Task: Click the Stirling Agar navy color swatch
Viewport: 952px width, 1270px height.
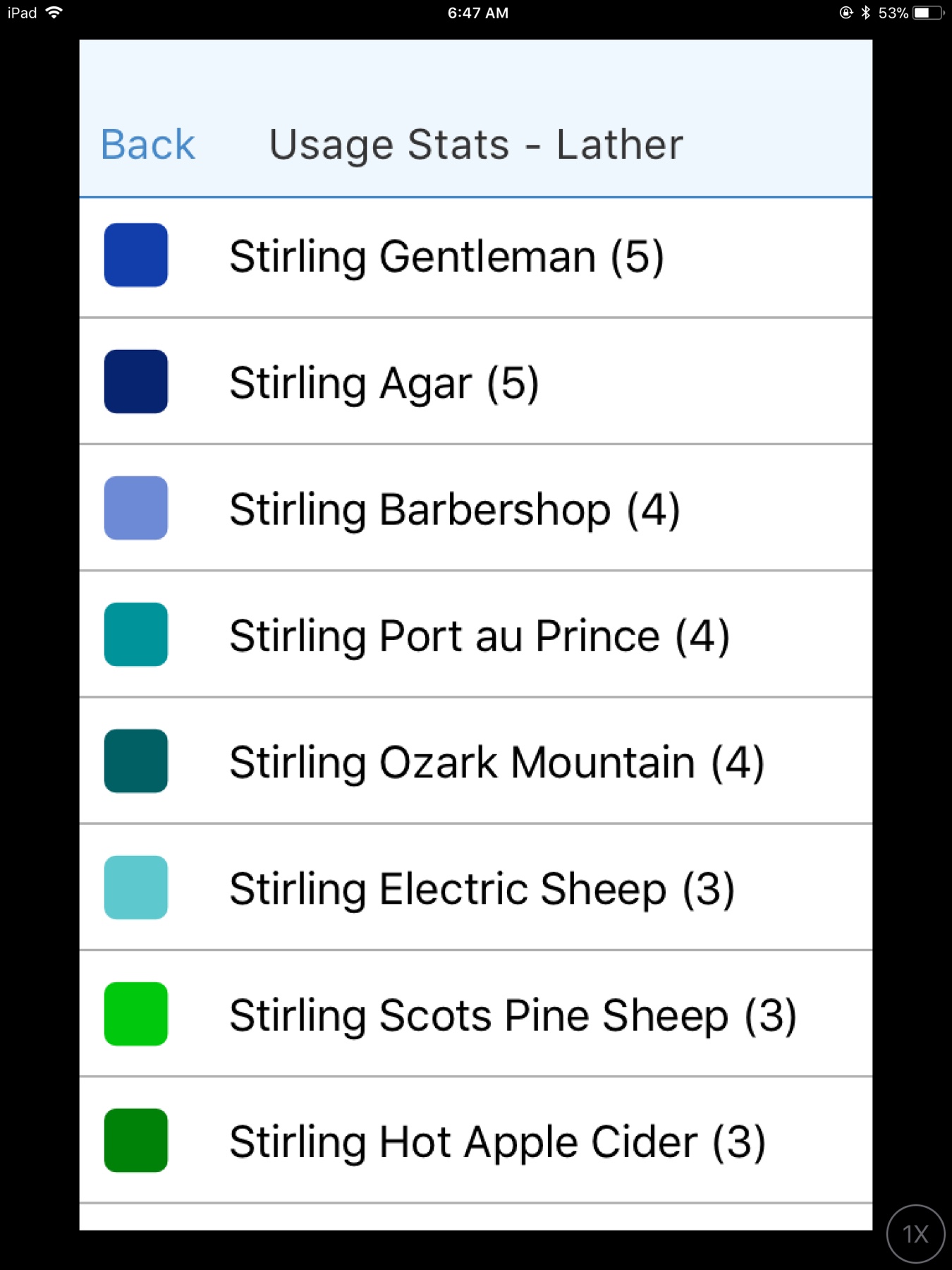Action: [x=136, y=382]
